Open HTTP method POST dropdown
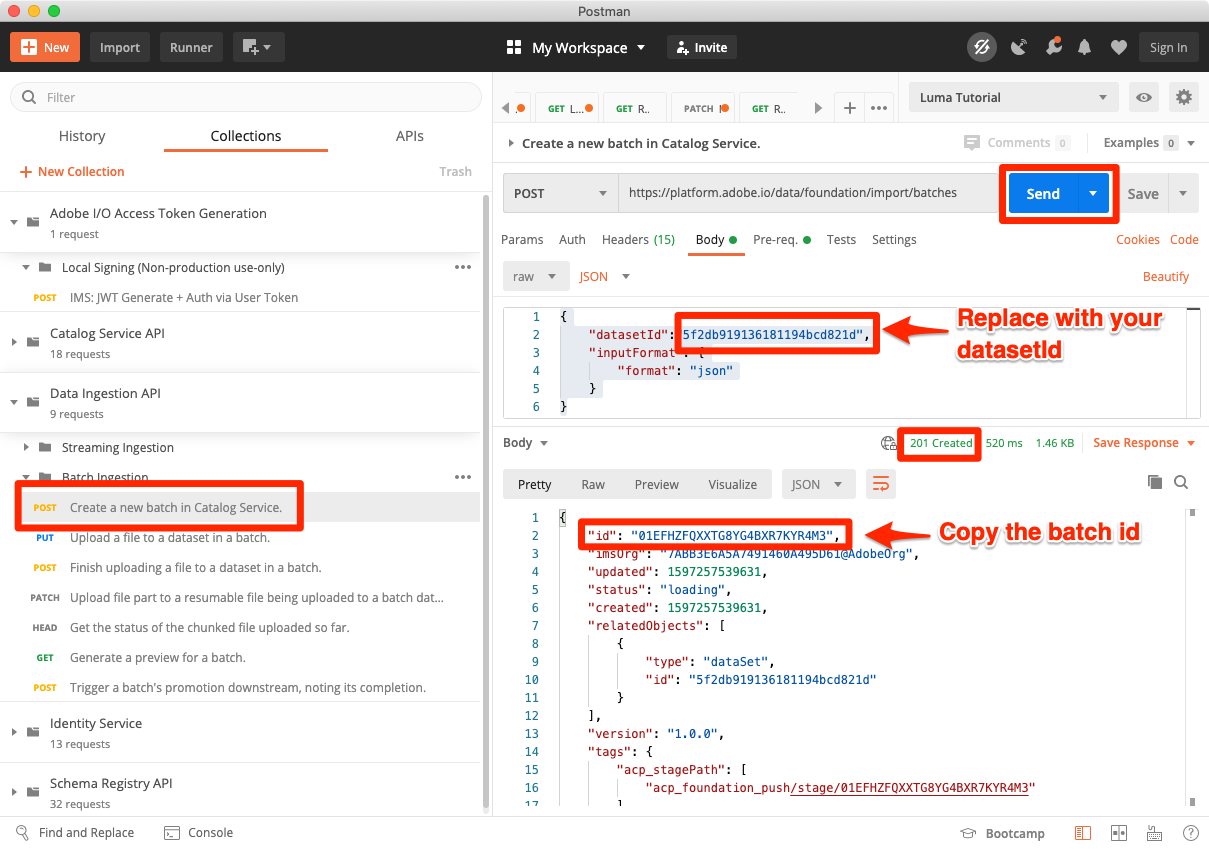 560,193
